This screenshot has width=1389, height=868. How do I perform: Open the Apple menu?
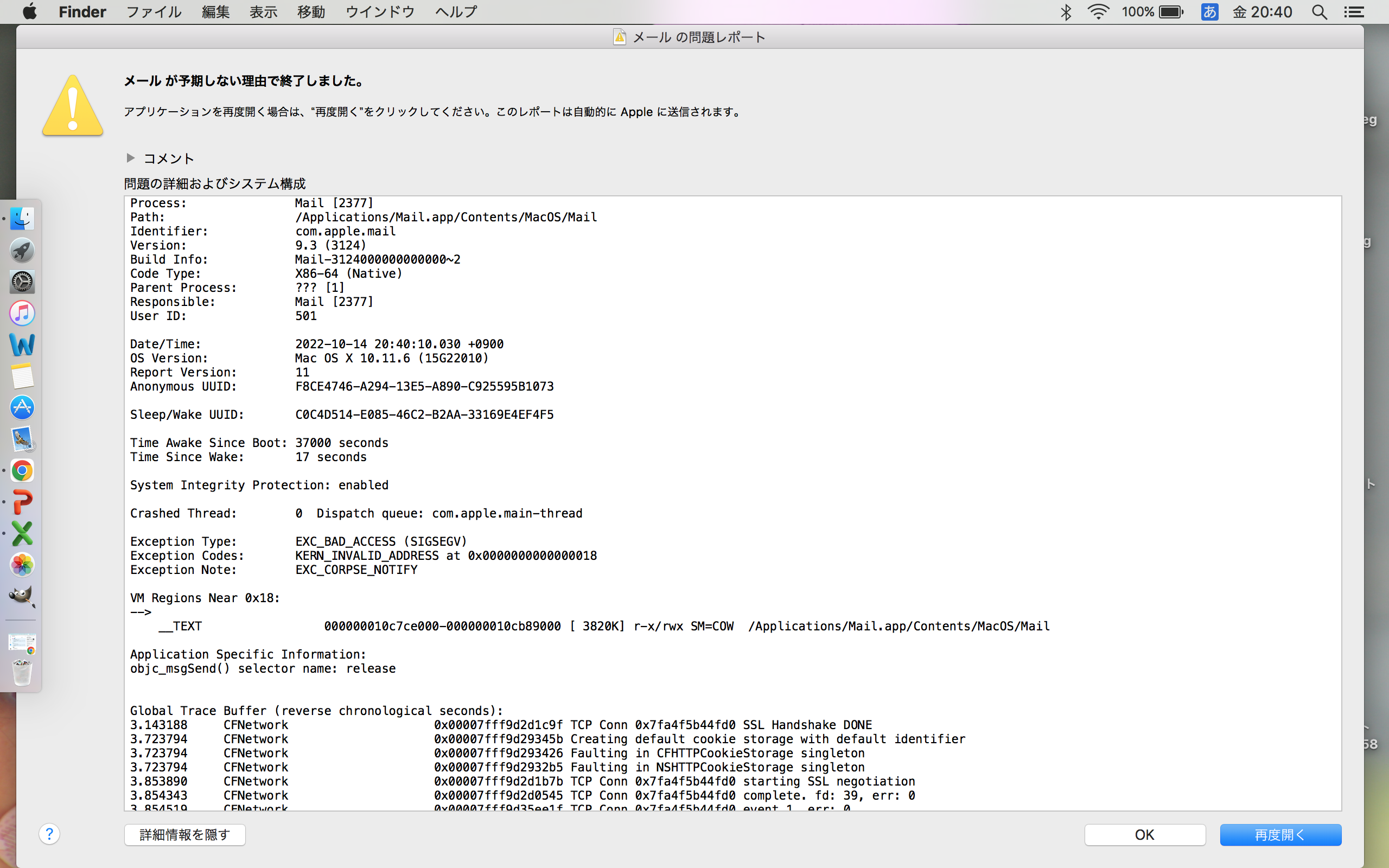coord(29,12)
